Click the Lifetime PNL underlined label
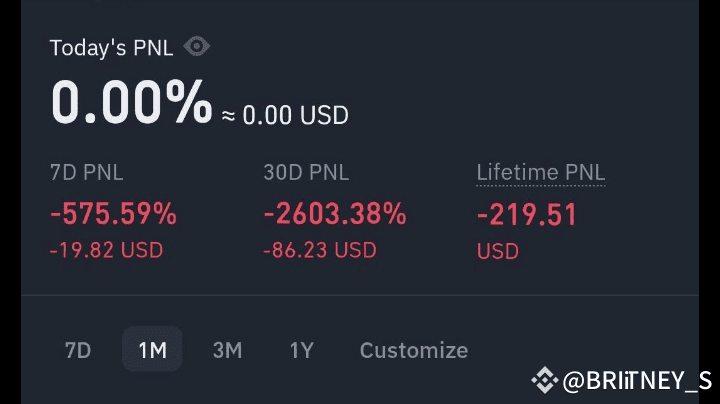This screenshot has width=720, height=404. [540, 172]
